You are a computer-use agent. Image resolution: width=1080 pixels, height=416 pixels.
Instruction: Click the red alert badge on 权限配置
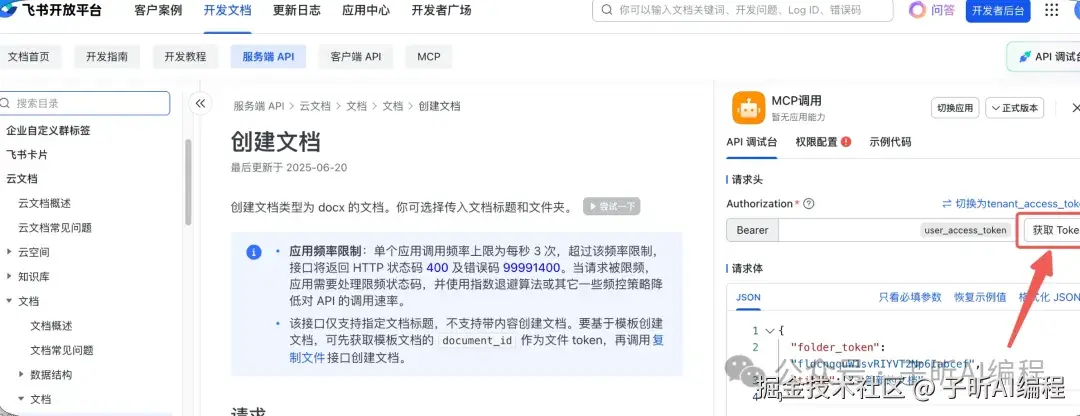point(846,142)
